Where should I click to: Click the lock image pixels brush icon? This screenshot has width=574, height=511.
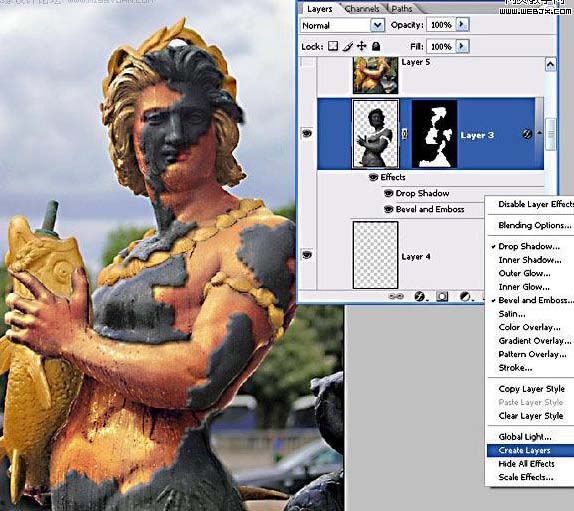coord(348,46)
